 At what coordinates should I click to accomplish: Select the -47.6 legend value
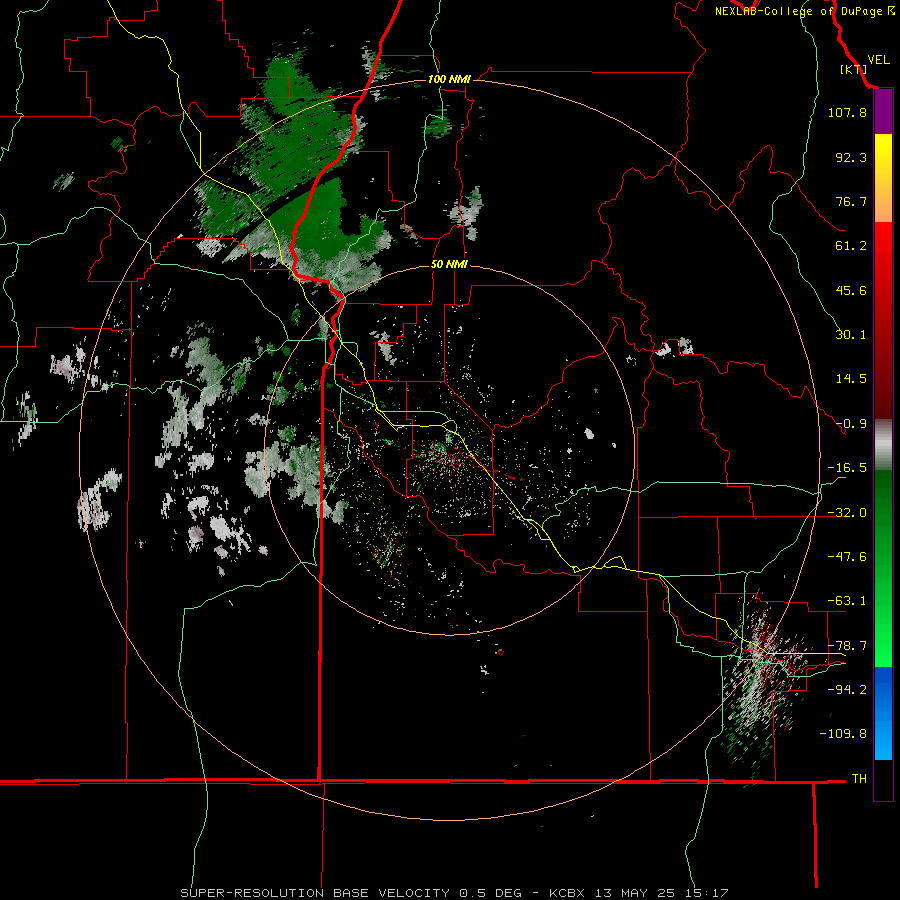pyautogui.click(x=847, y=557)
